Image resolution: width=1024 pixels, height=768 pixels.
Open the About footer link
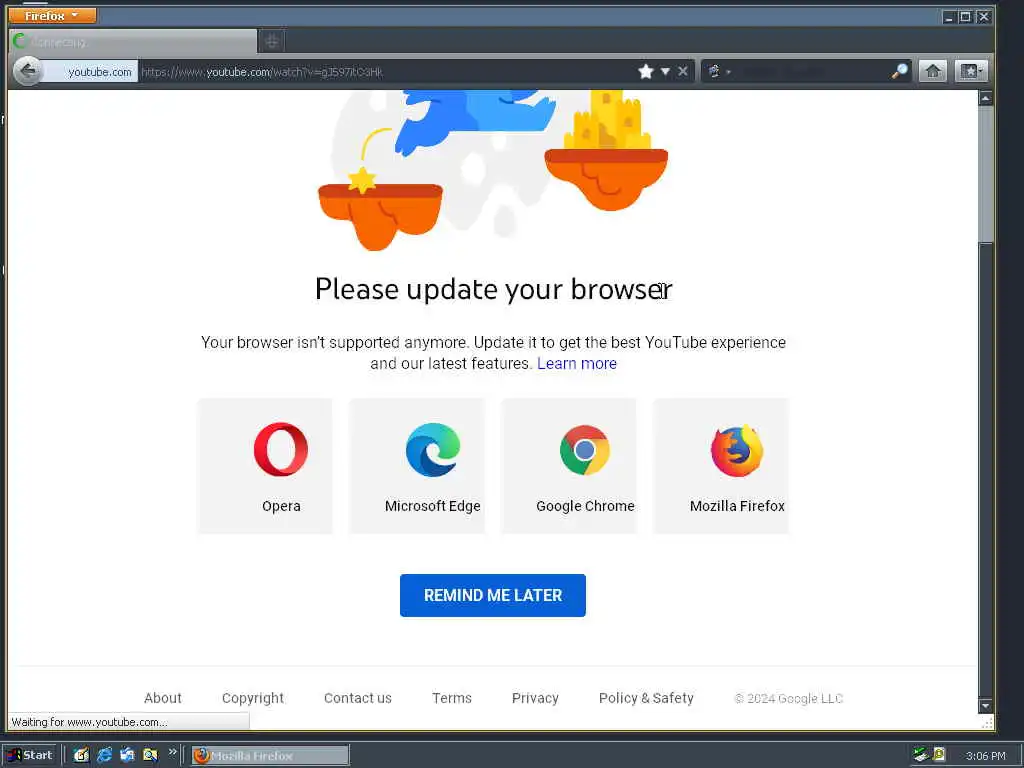pos(163,698)
